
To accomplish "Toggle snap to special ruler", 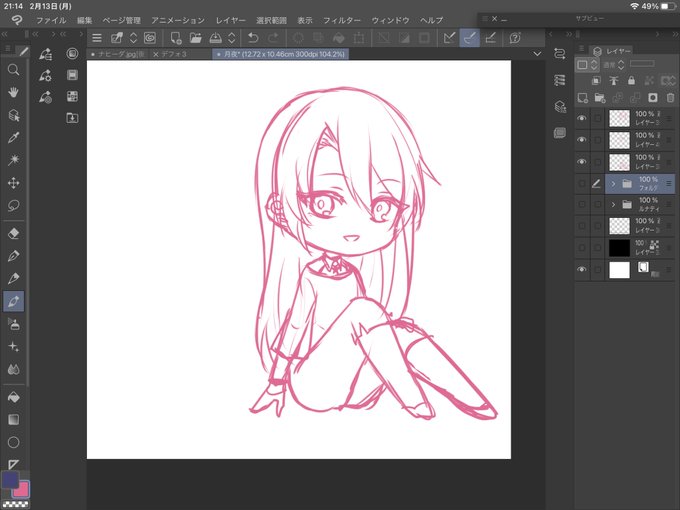I will (470, 38).
